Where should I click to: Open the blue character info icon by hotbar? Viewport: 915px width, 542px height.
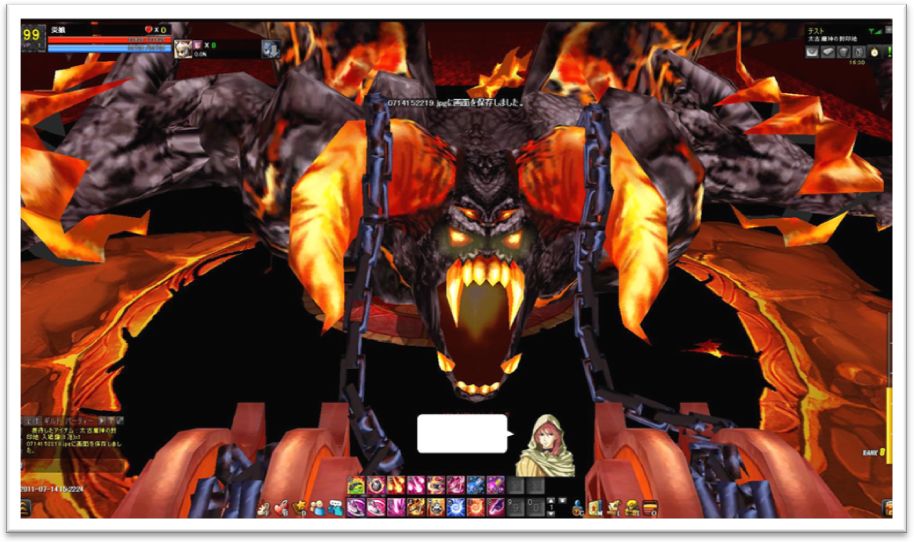point(578,508)
